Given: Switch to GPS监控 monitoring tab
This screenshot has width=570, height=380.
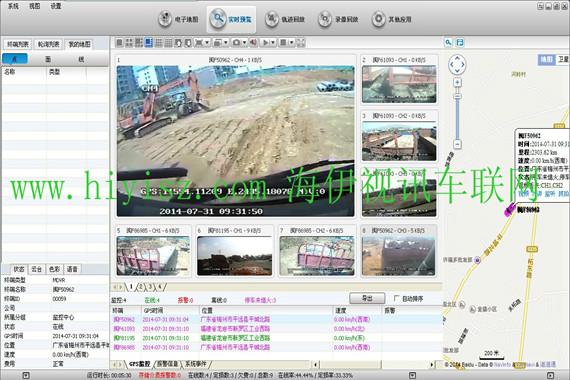Looking at the screenshot, I should [139, 364].
